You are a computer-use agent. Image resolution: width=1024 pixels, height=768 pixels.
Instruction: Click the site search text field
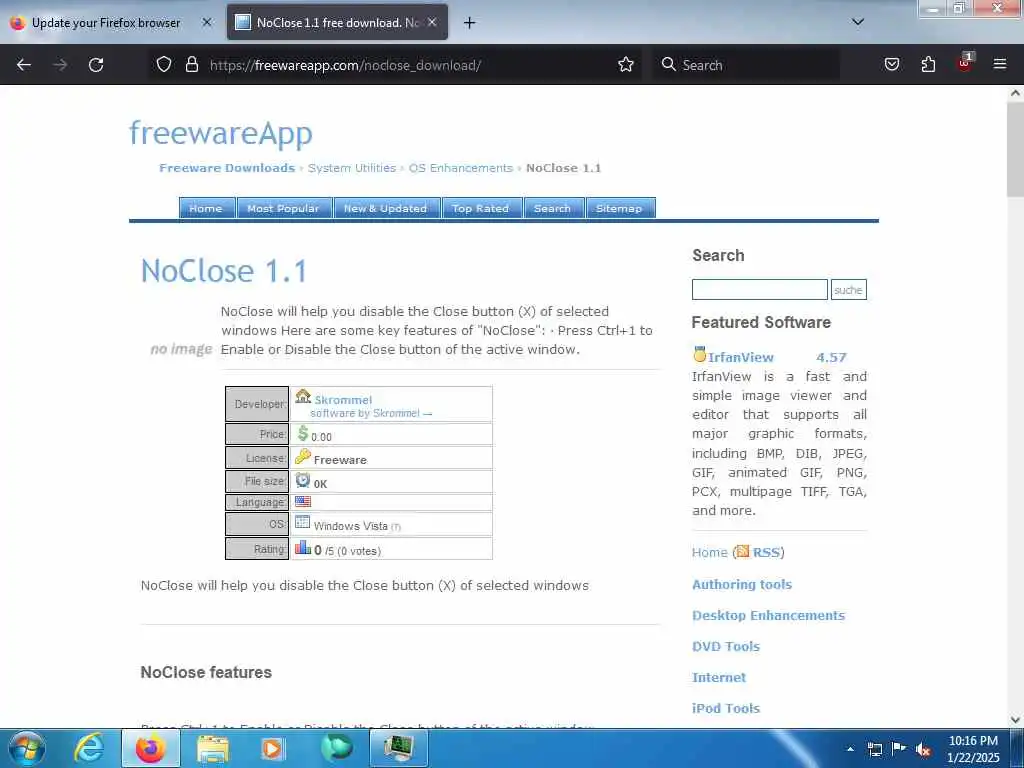pyautogui.click(x=760, y=289)
